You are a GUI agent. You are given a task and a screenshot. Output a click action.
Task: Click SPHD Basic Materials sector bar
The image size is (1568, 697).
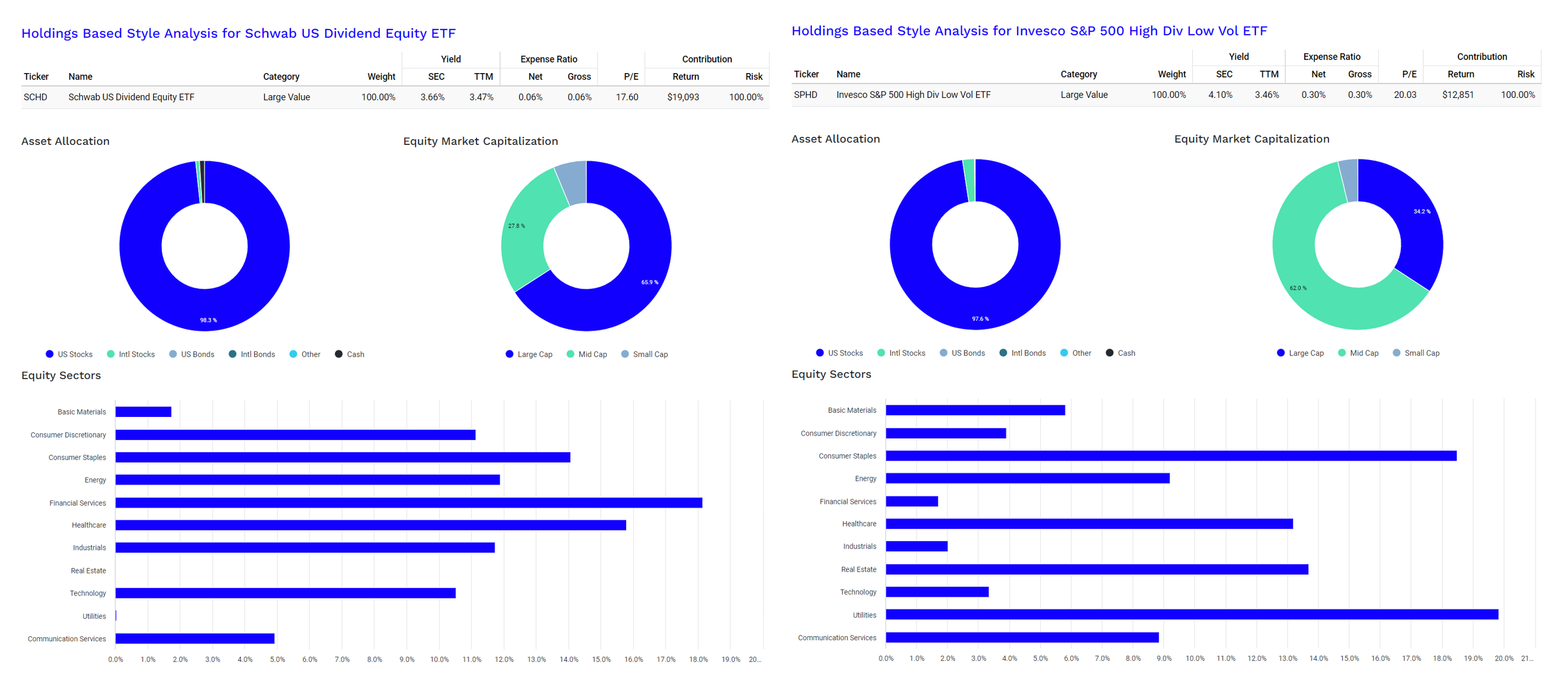click(x=975, y=411)
